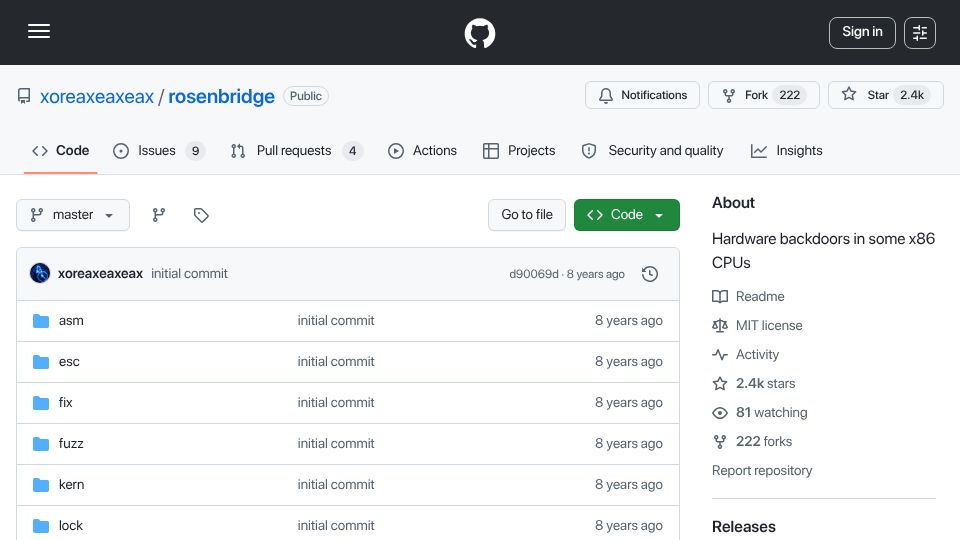Viewport: 960px width, 540px height.
Task: Open the MIT license link
Action: coord(769,326)
